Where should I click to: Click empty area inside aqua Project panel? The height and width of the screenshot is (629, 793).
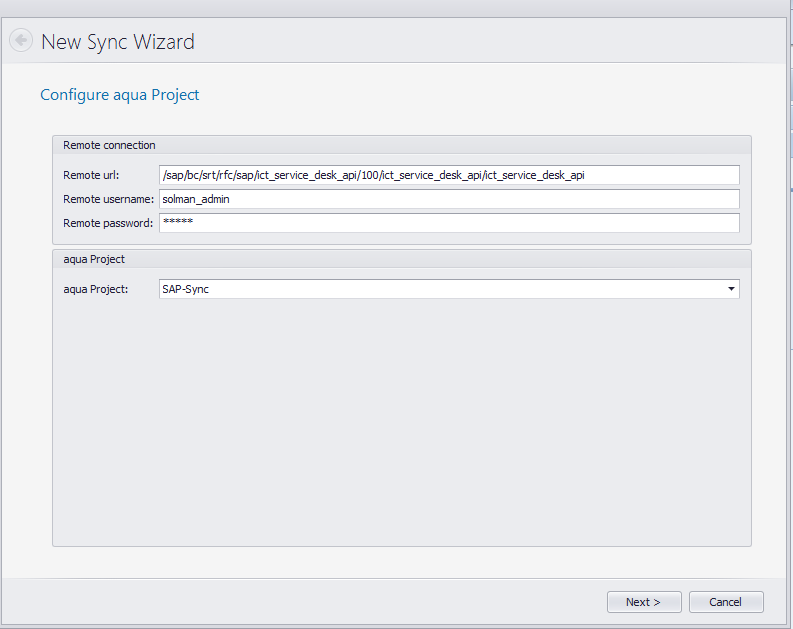(x=400, y=430)
